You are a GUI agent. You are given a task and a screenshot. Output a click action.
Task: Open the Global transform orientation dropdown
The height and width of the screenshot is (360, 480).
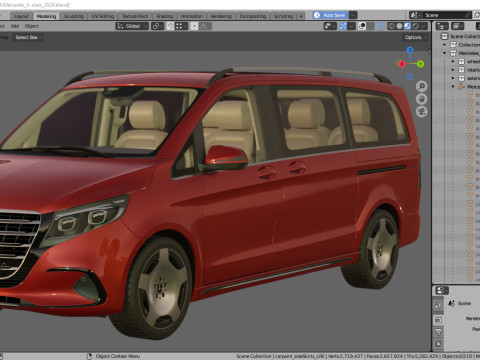(x=132, y=26)
